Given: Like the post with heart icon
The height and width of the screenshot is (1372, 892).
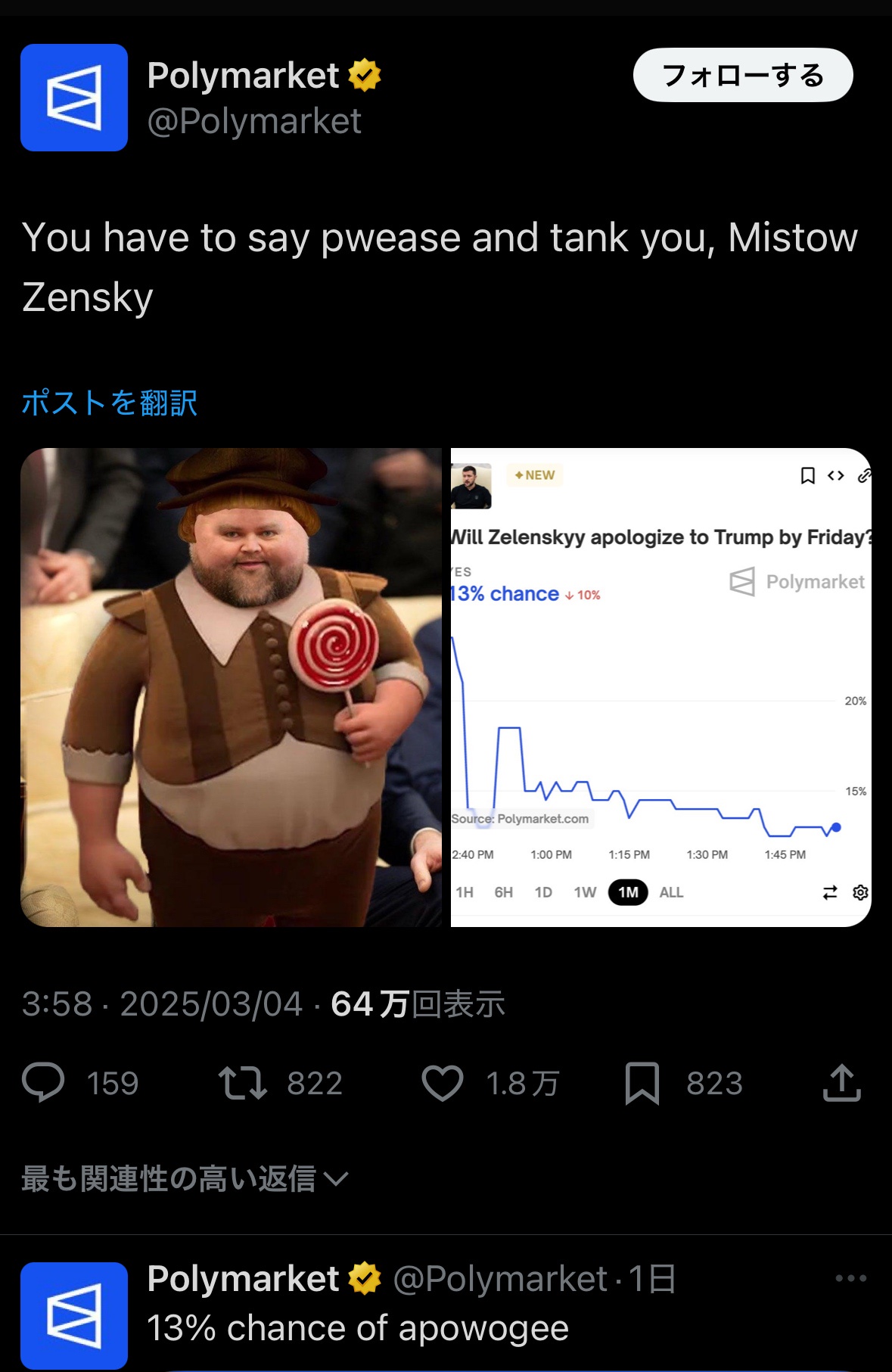Looking at the screenshot, I should (443, 1082).
